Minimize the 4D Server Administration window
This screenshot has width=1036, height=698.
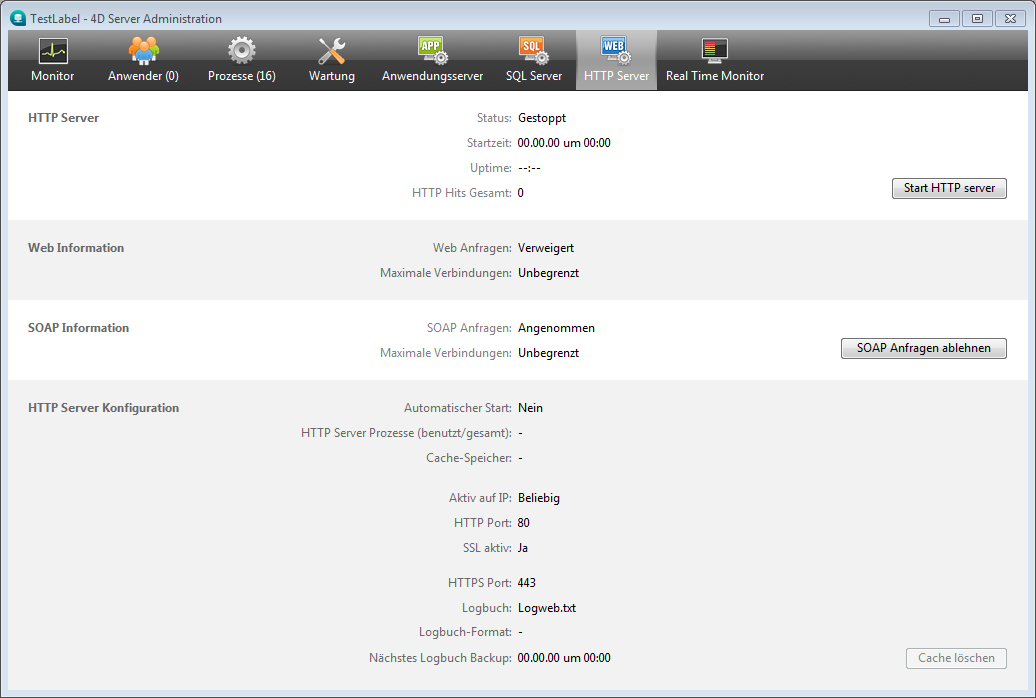pos(944,18)
